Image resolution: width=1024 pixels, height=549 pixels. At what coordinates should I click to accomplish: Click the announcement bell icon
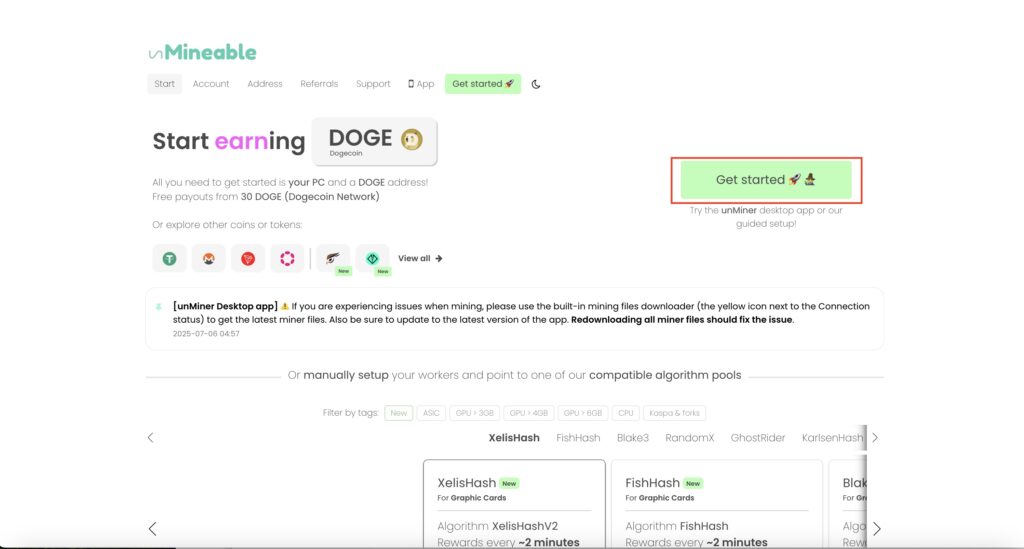point(159,306)
